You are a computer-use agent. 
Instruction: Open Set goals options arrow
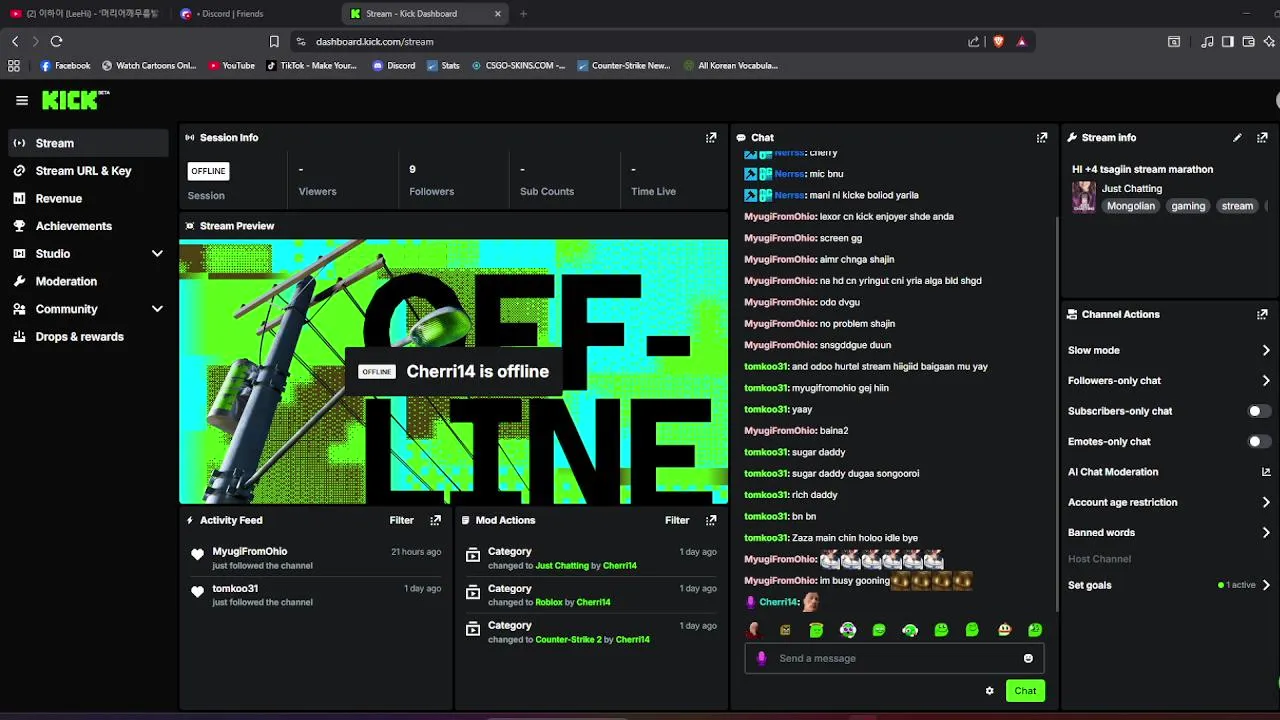(1266, 585)
